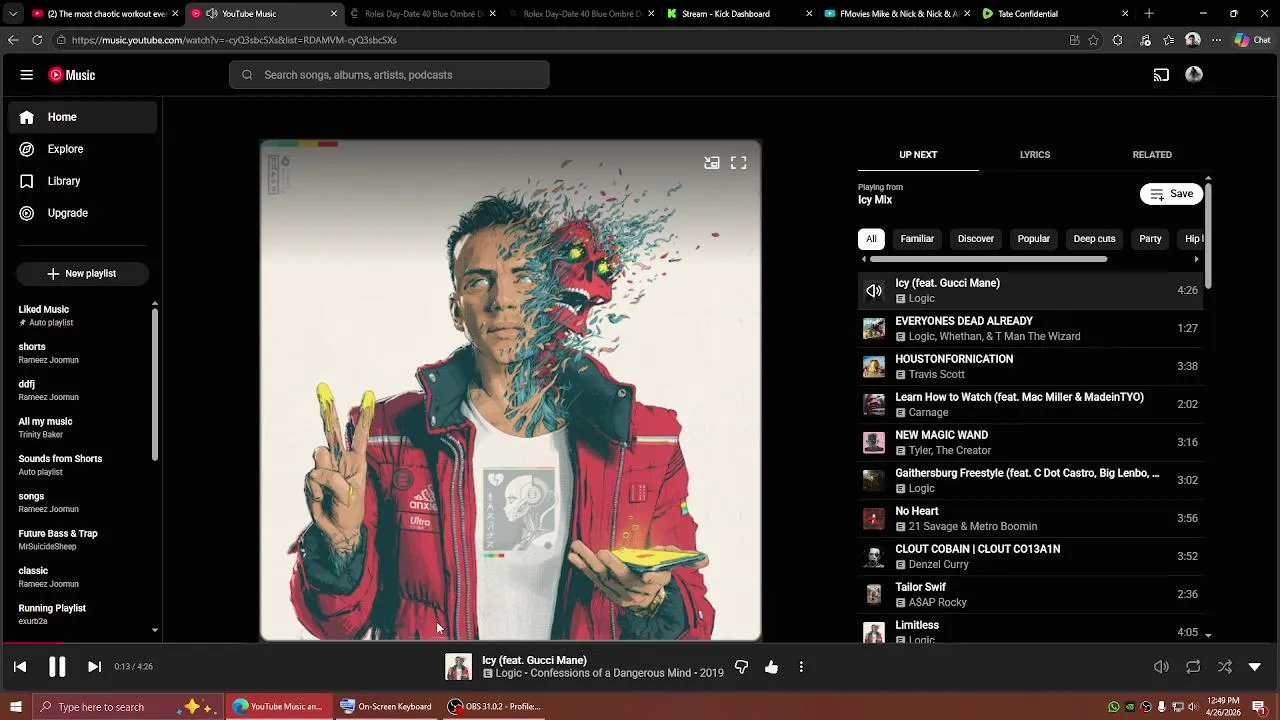Create a New playlist
1280x720 pixels.
coord(82,273)
